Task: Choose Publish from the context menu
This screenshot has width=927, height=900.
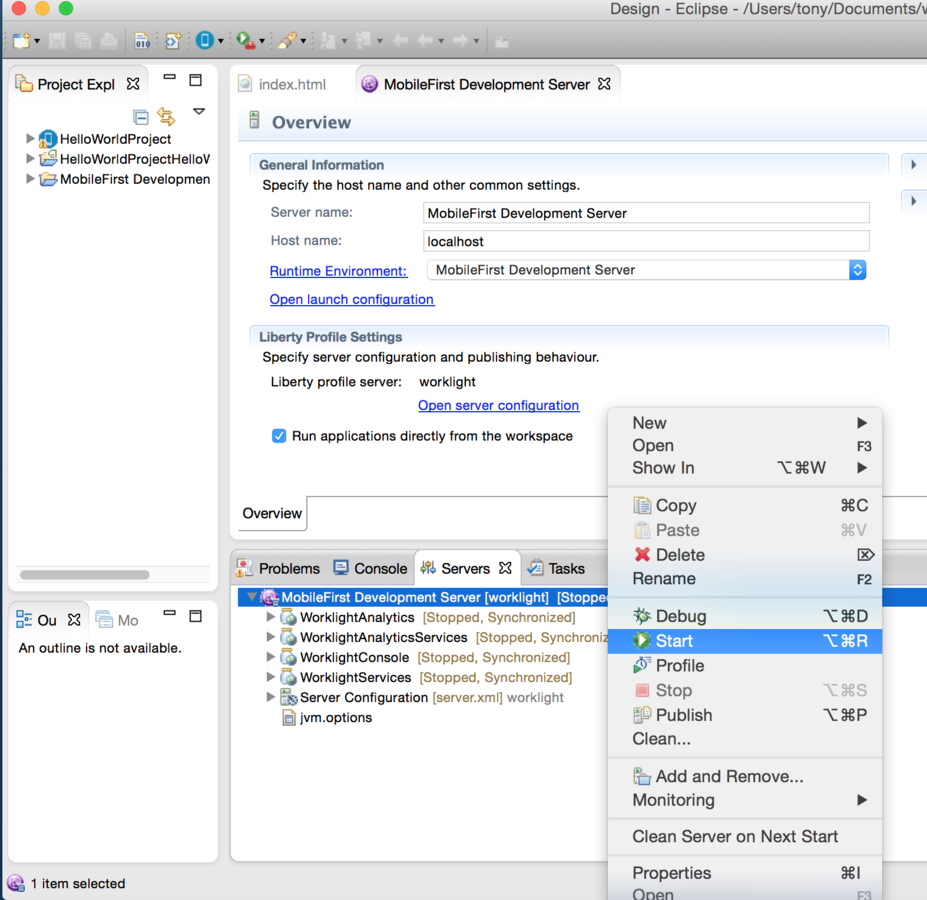Action: (x=745, y=715)
